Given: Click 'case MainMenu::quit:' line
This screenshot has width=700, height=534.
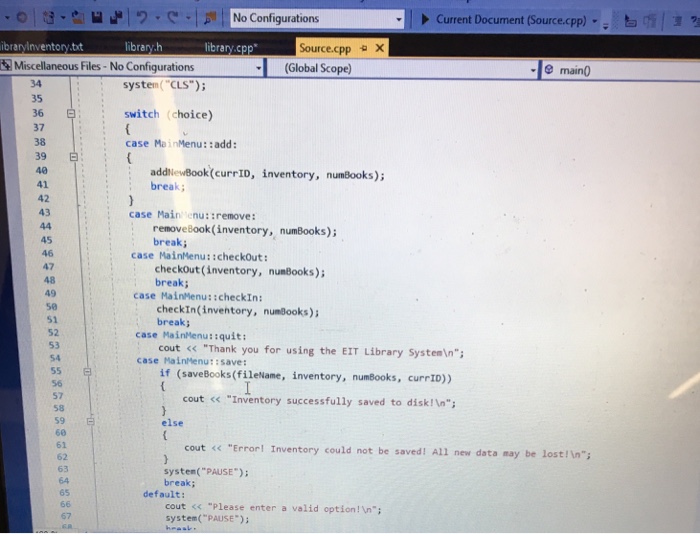Looking at the screenshot, I should tap(191, 335).
